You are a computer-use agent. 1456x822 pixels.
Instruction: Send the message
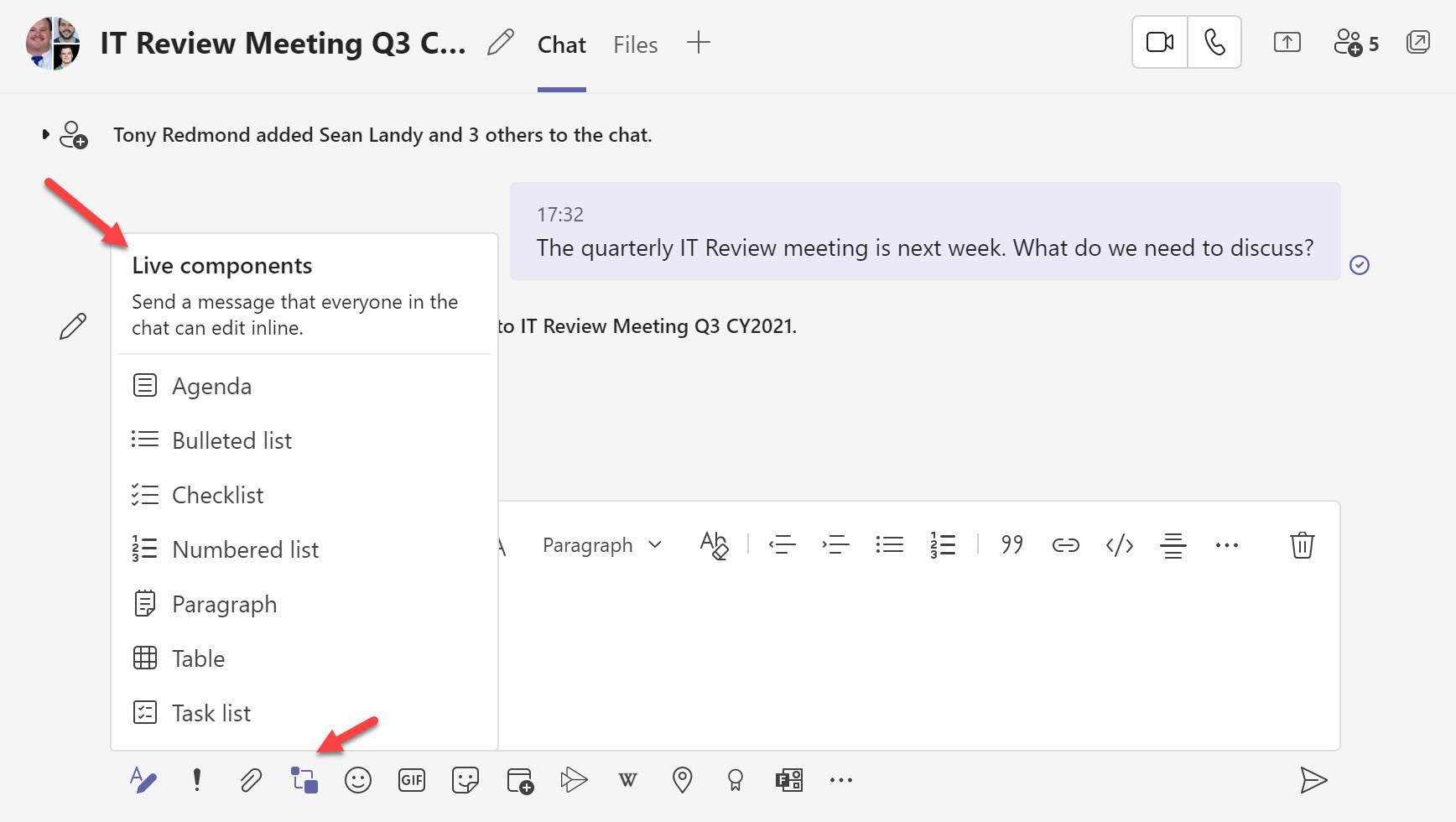click(x=1313, y=780)
